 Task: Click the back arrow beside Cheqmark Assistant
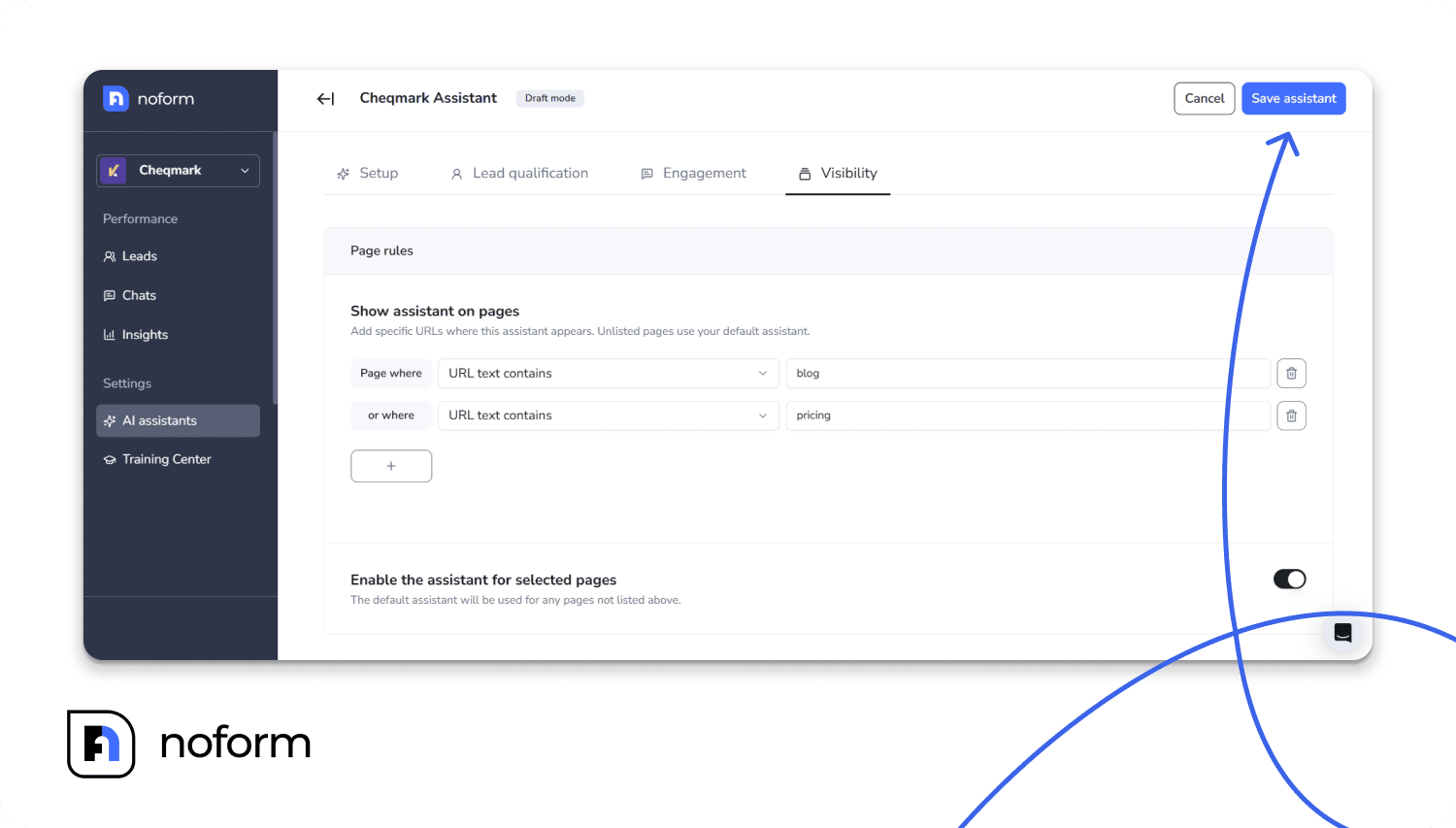pyautogui.click(x=325, y=99)
